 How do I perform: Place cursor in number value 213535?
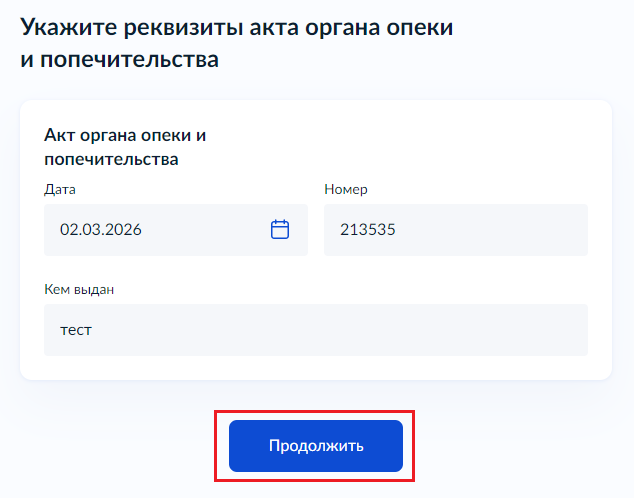point(368,229)
